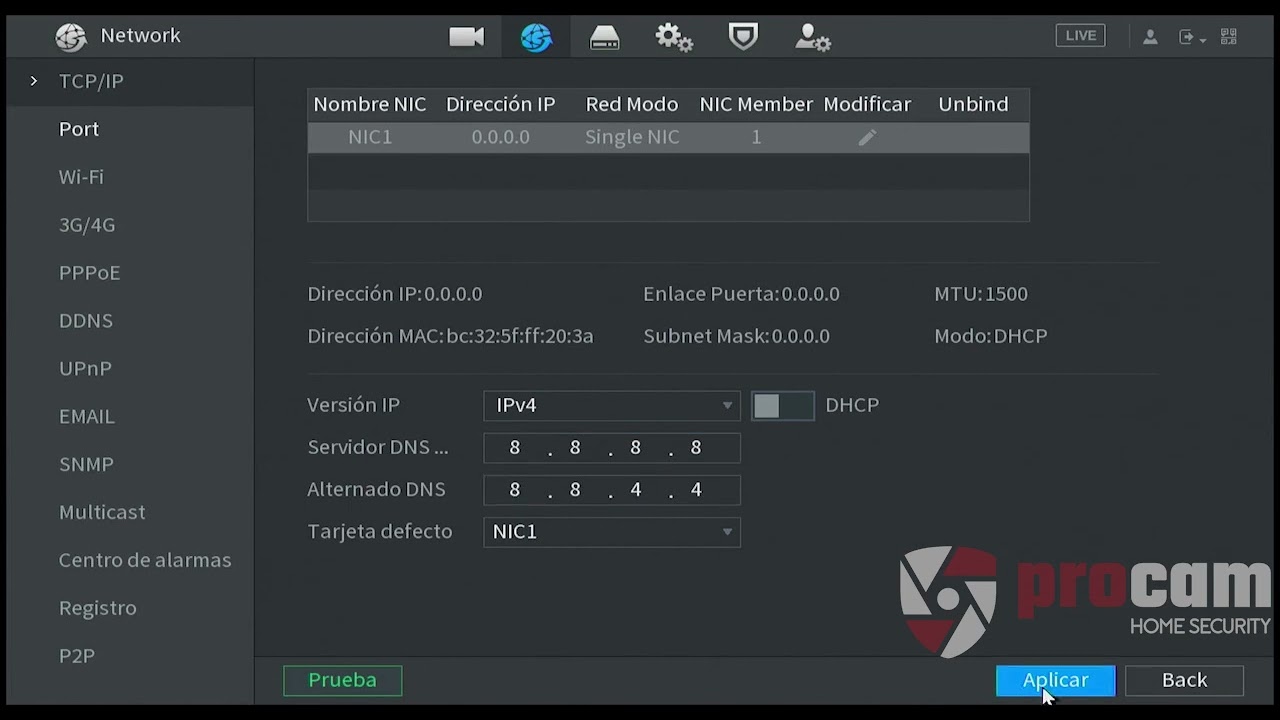Click the Network logo icon

pyautogui.click(x=71, y=37)
